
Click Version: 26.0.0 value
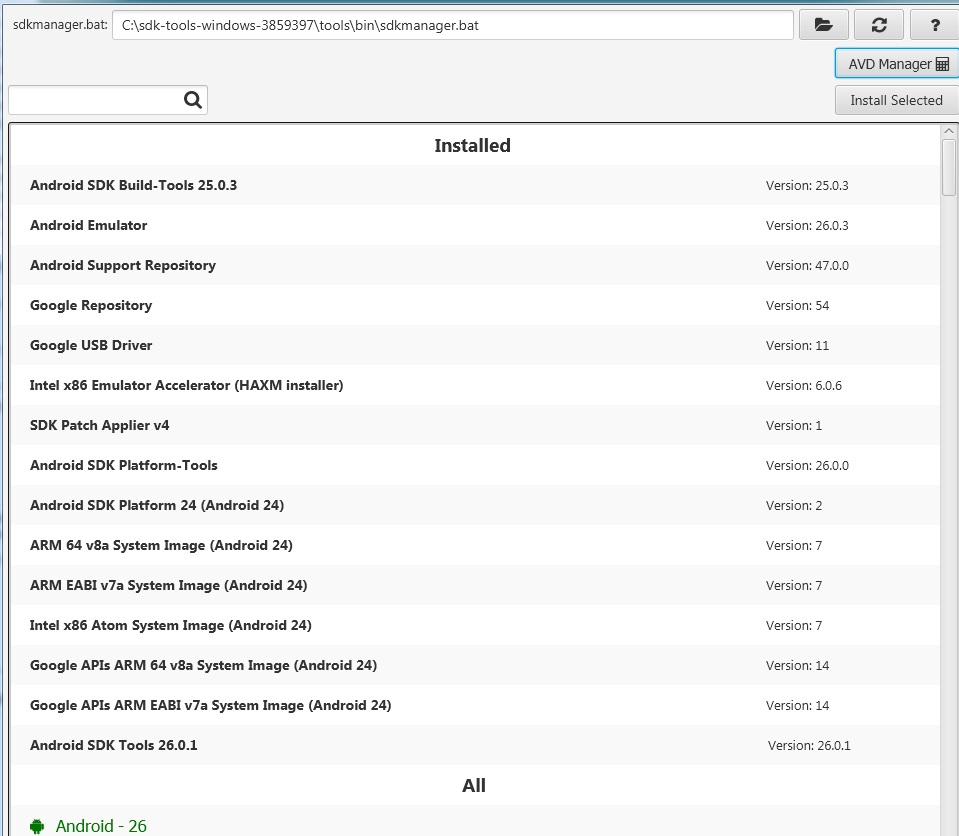tap(807, 465)
